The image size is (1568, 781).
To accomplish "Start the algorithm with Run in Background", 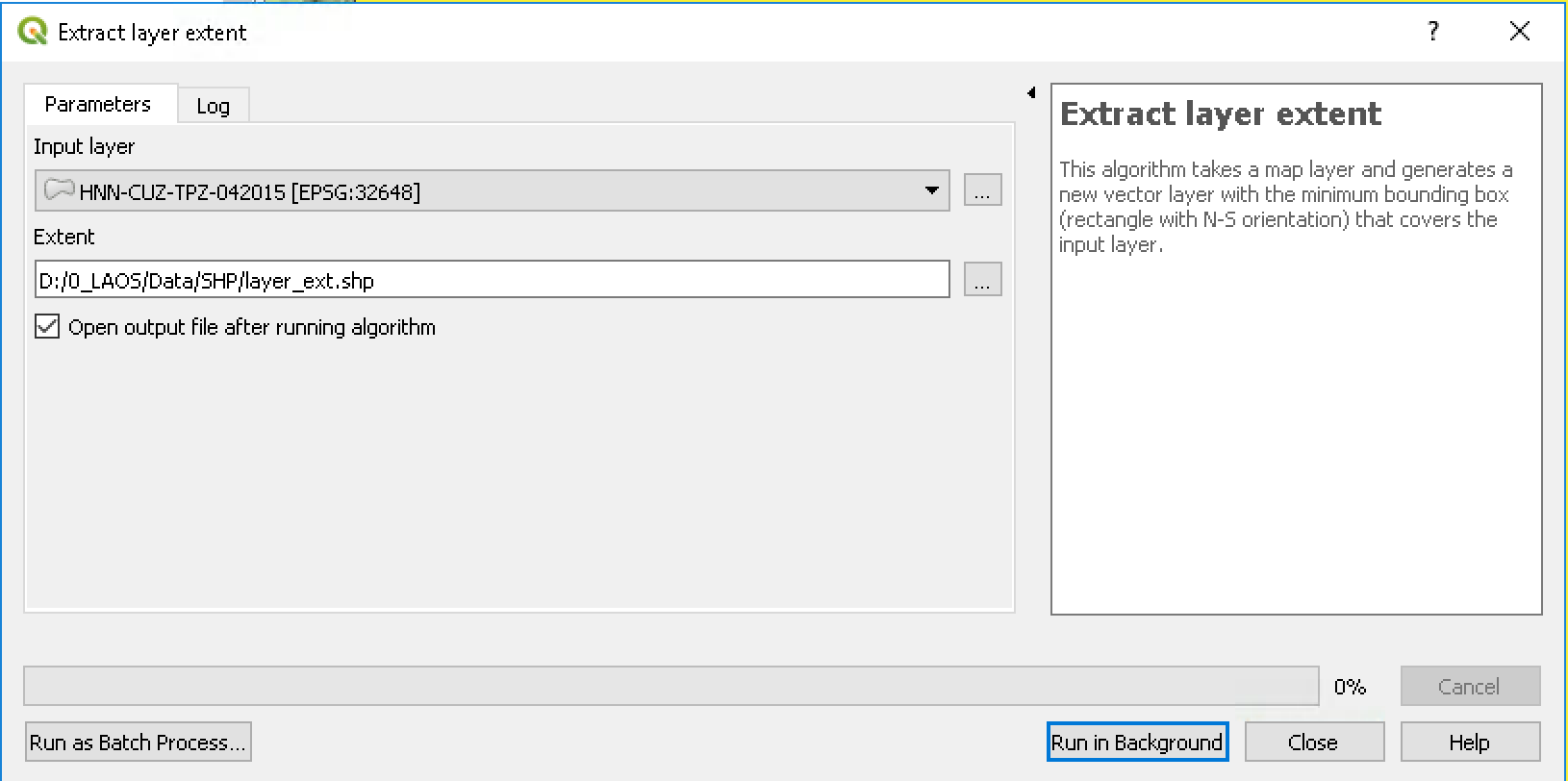I will click(1137, 742).
